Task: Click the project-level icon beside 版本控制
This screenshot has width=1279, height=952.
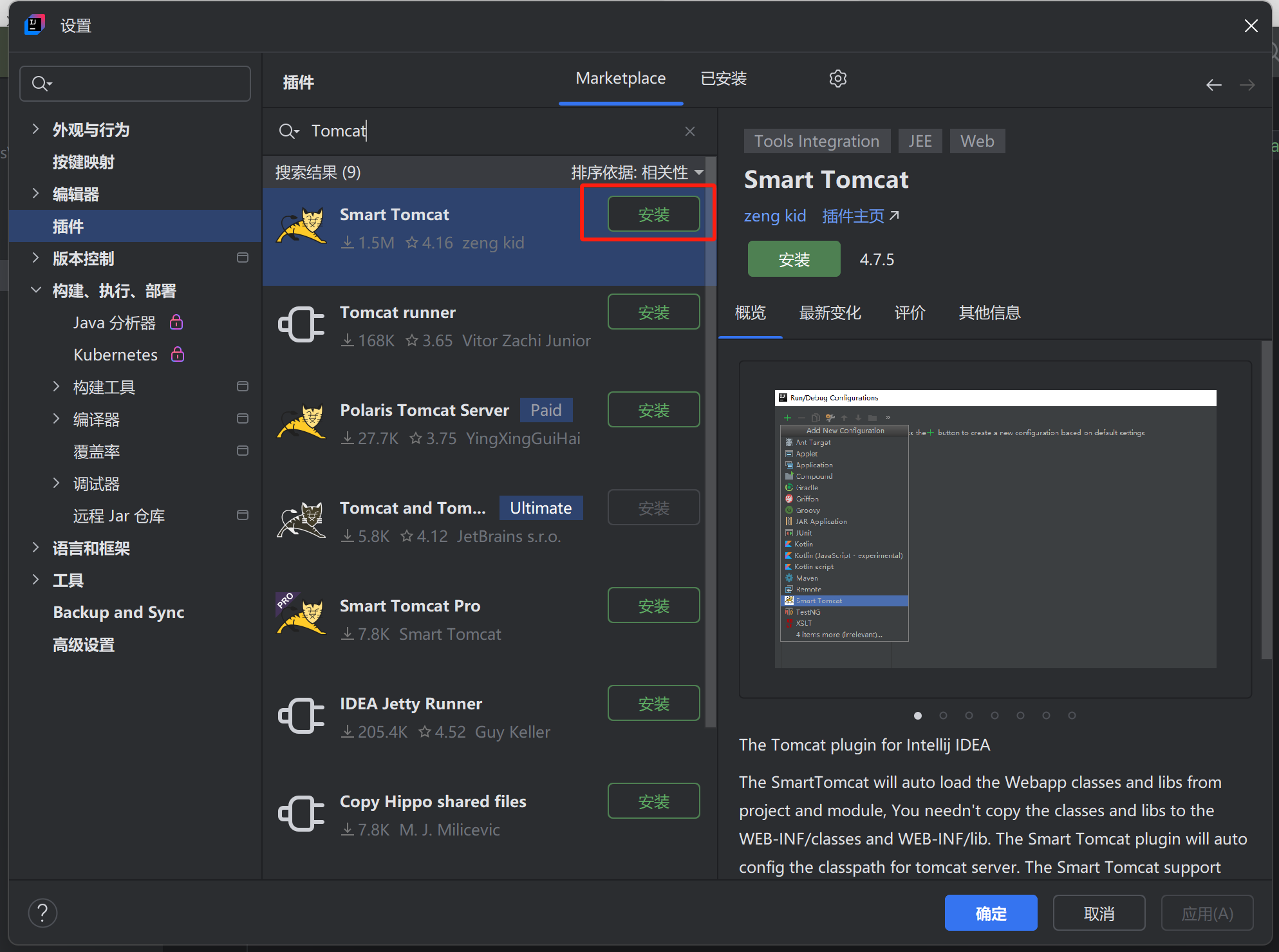Action: pyautogui.click(x=243, y=258)
